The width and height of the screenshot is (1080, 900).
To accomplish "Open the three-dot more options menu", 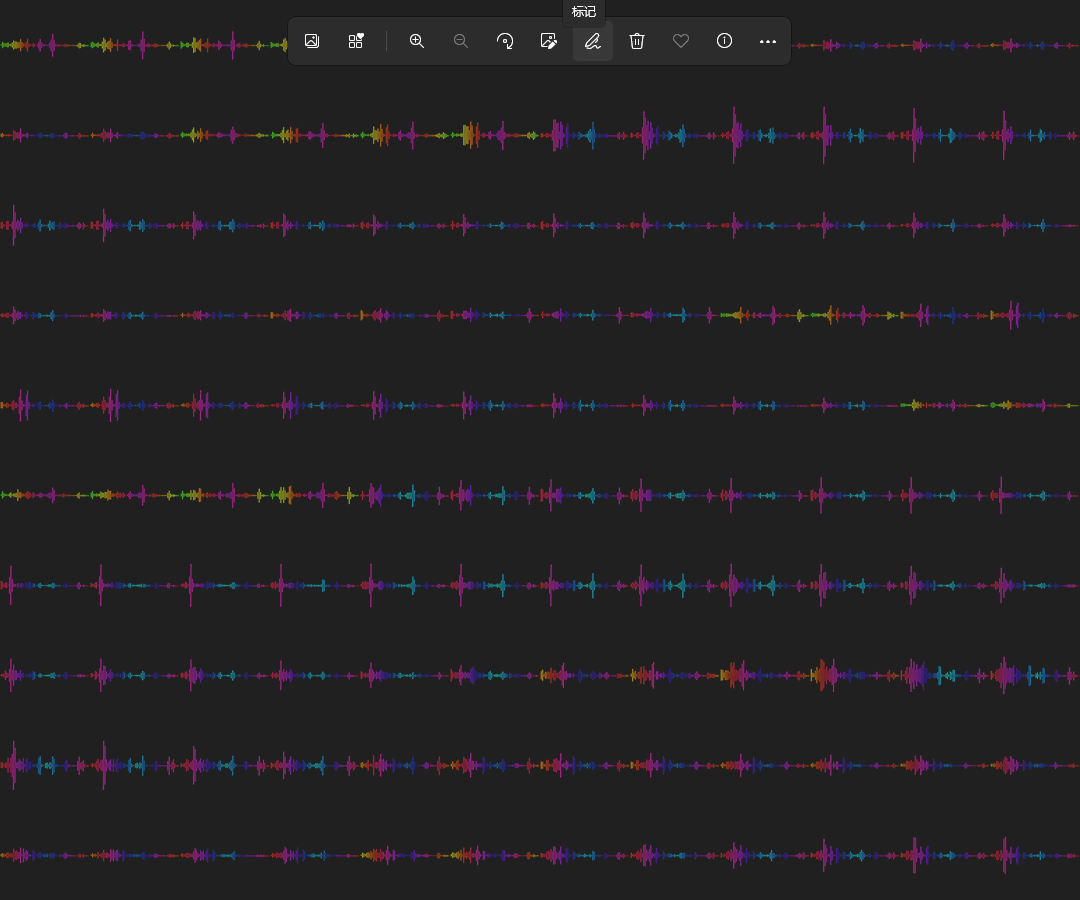I will 768,41.
